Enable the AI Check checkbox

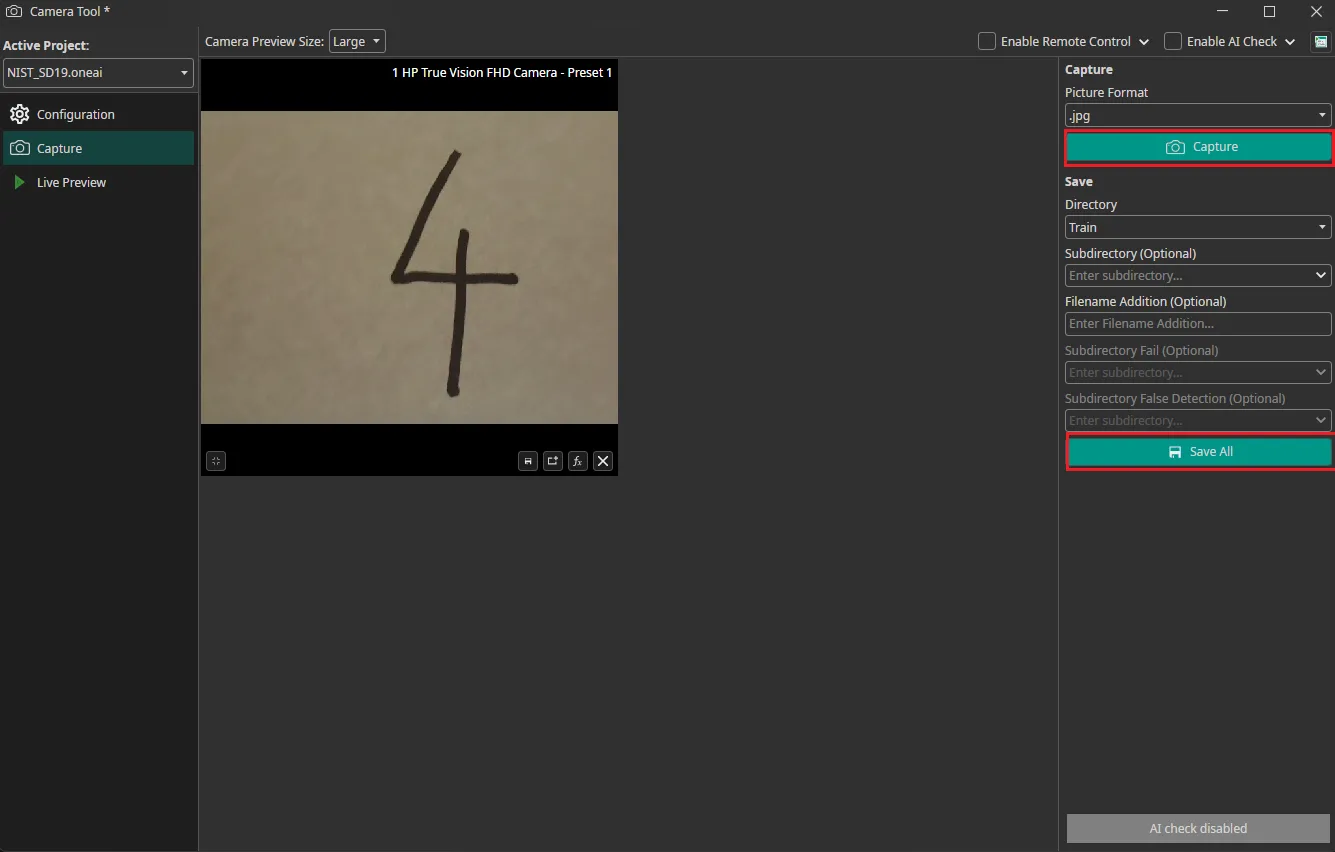click(x=1172, y=41)
